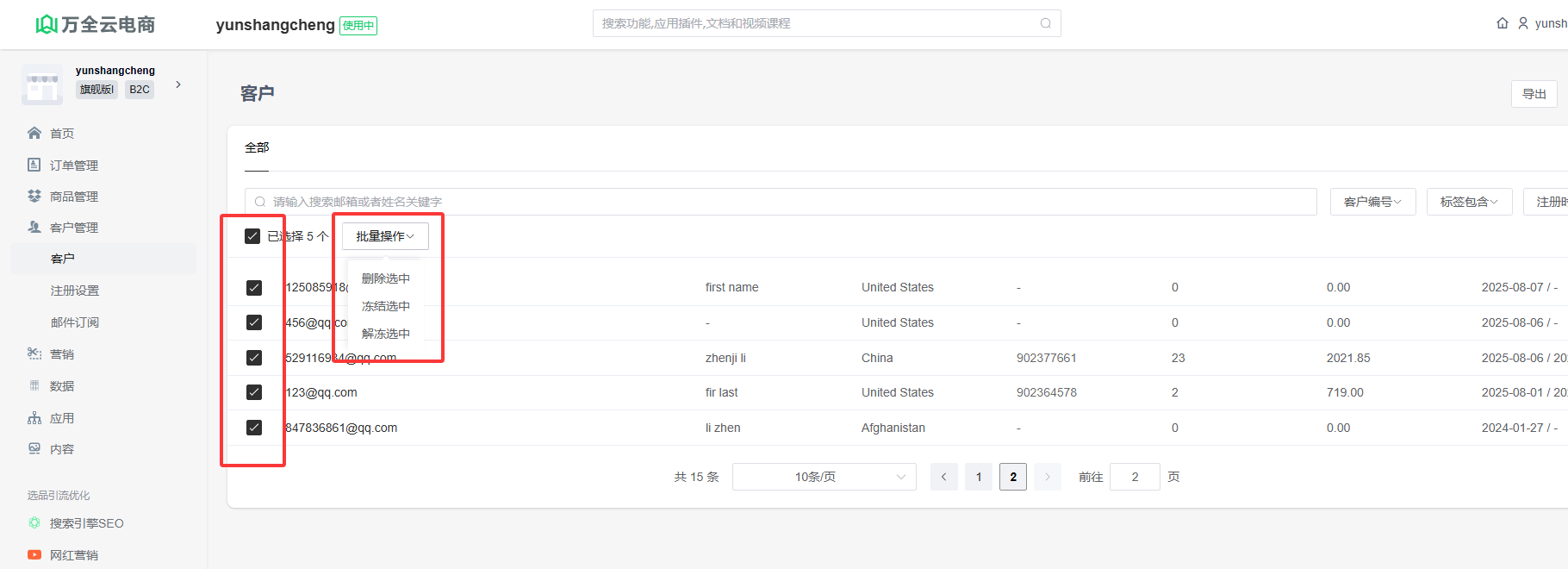This screenshot has height=569, width=1568.
Task: Choose 删除选中 from the batch menu
Action: 385,278
